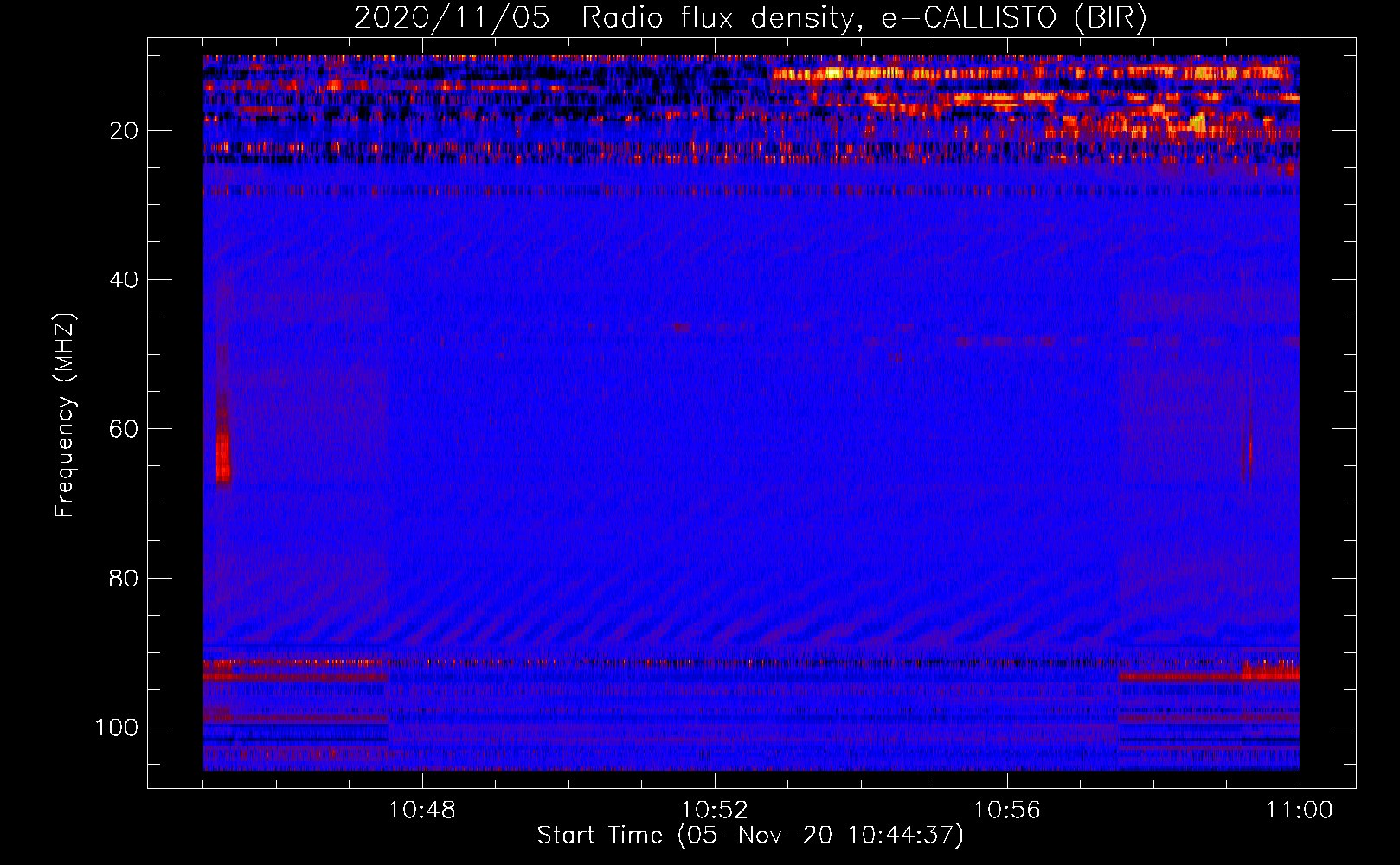1400x865 pixels.
Task: Select the 'Frequency (MHZ)' y-axis label
Action: 65,415
